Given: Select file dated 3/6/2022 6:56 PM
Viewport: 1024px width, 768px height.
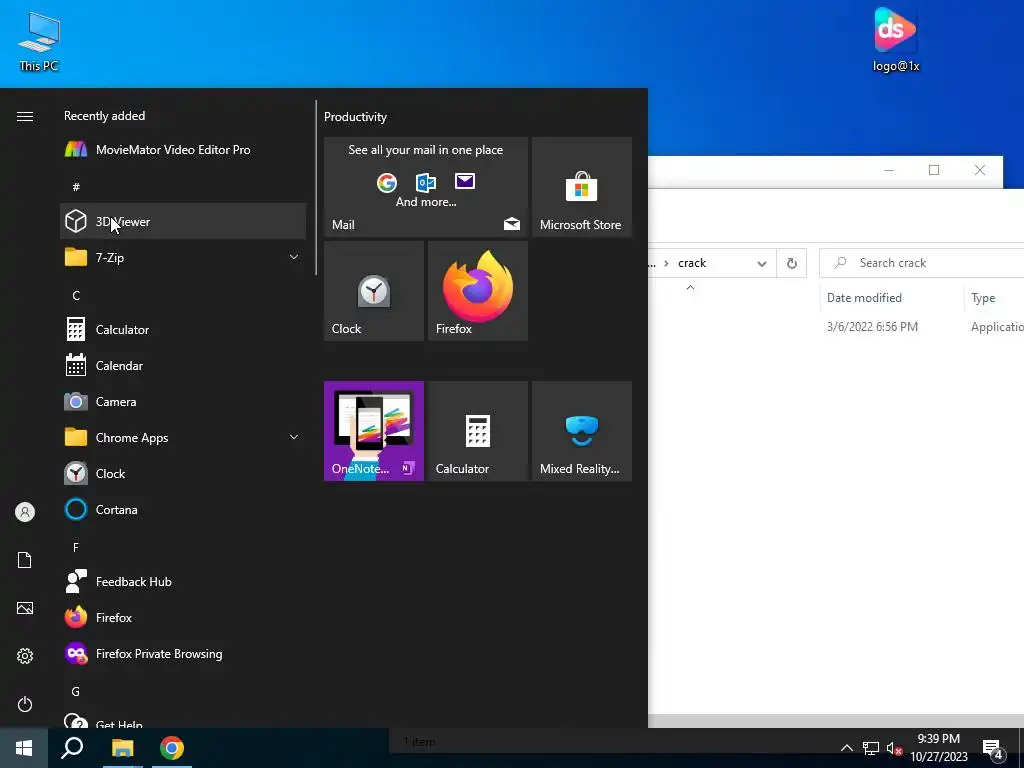Looking at the screenshot, I should pos(872,327).
